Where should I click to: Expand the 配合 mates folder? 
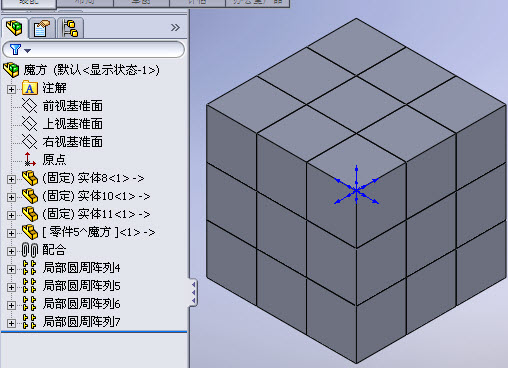[11, 251]
